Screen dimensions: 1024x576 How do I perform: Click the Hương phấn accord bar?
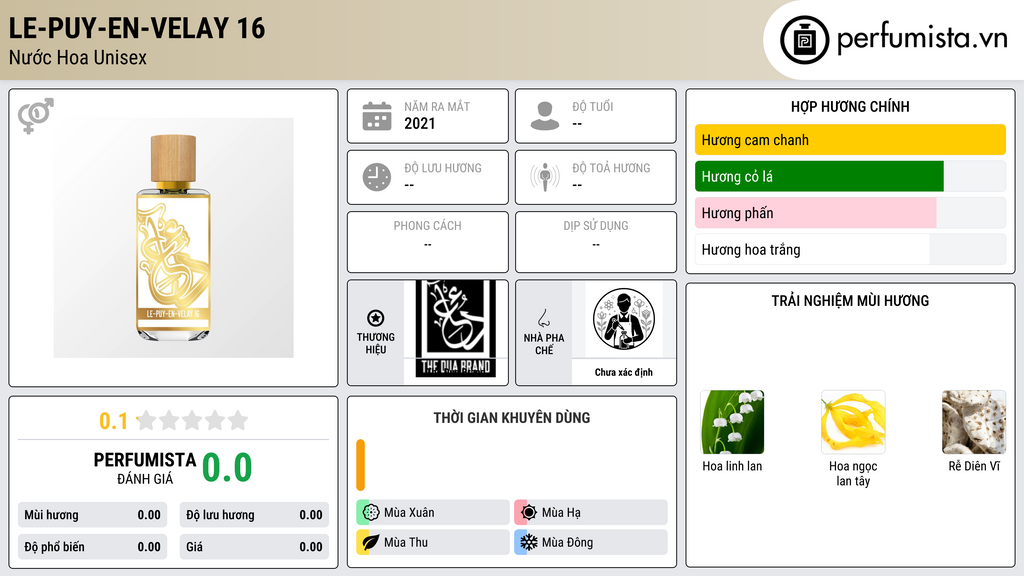coord(850,213)
